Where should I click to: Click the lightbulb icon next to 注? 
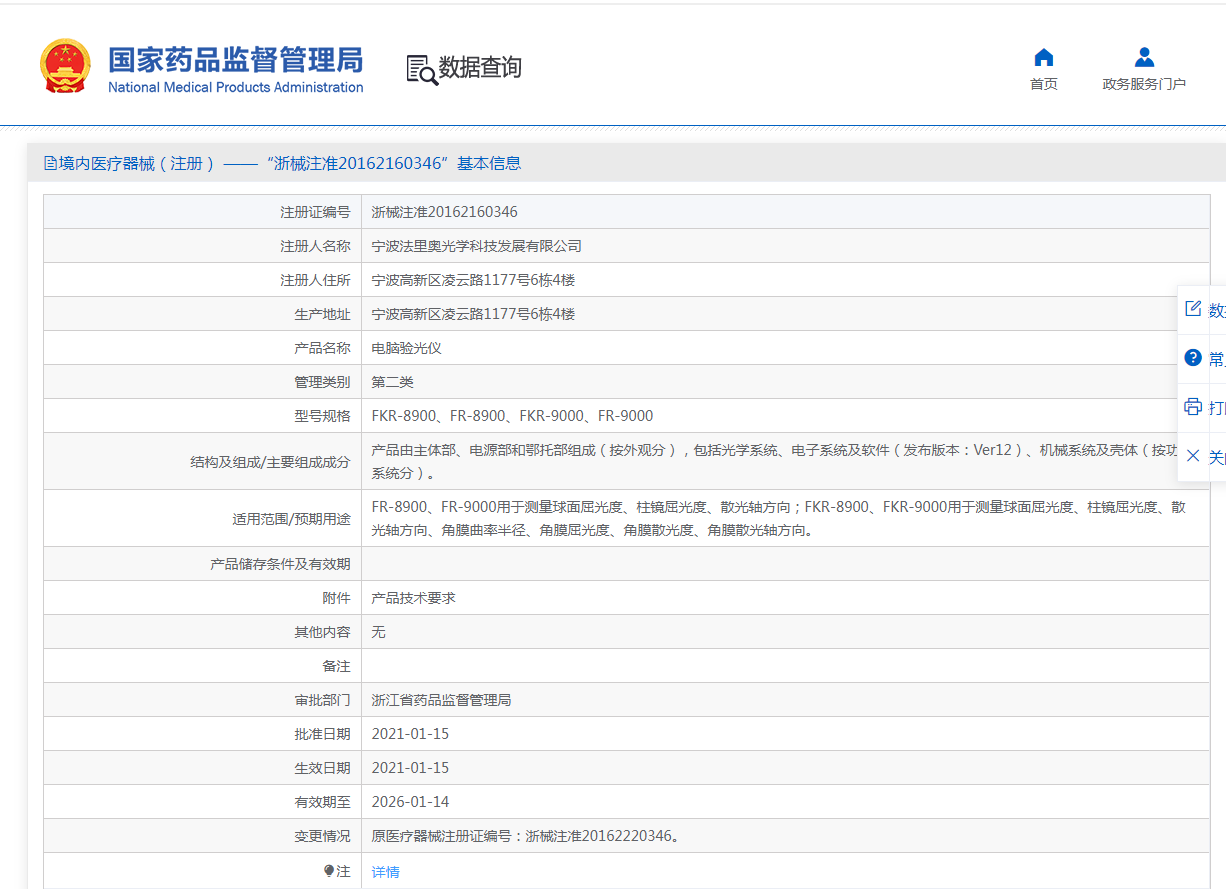click(x=329, y=871)
